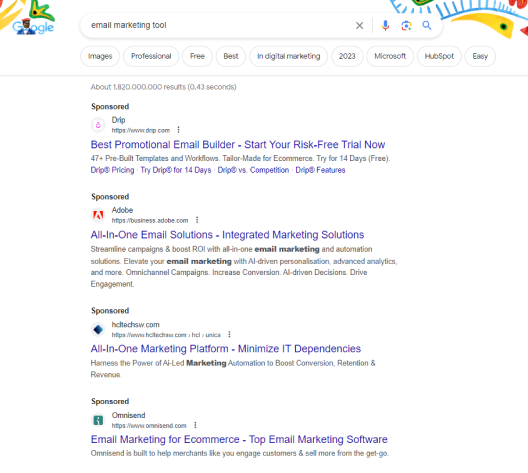Click the Drip advertiser name

[x=119, y=120]
